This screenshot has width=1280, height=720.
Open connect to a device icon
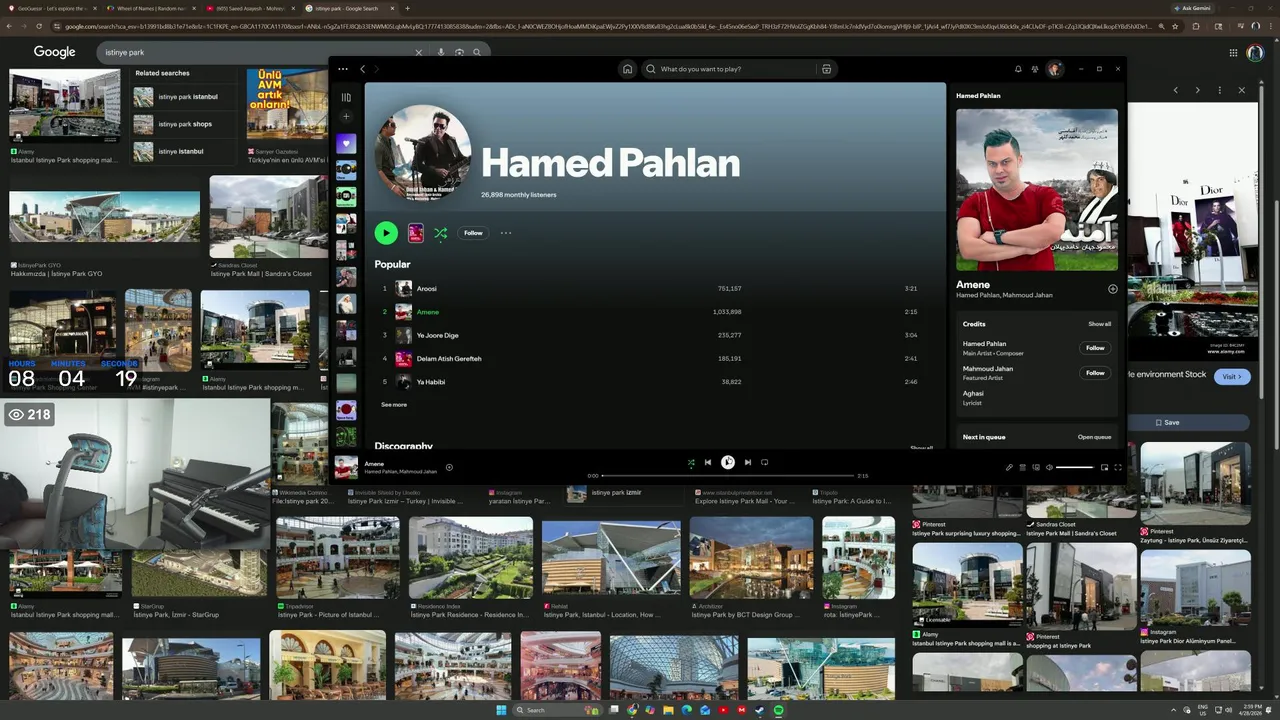[x=1036, y=467]
